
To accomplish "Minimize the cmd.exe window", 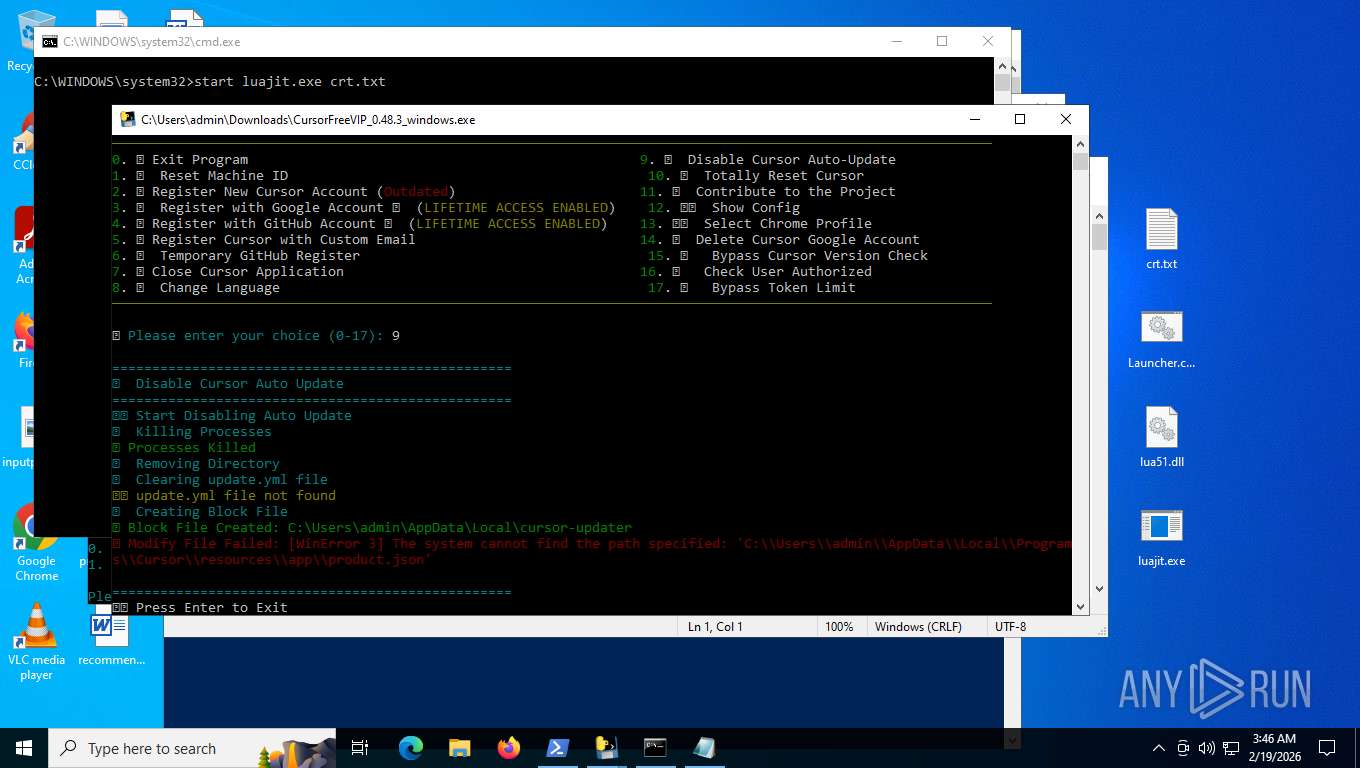I will point(896,42).
